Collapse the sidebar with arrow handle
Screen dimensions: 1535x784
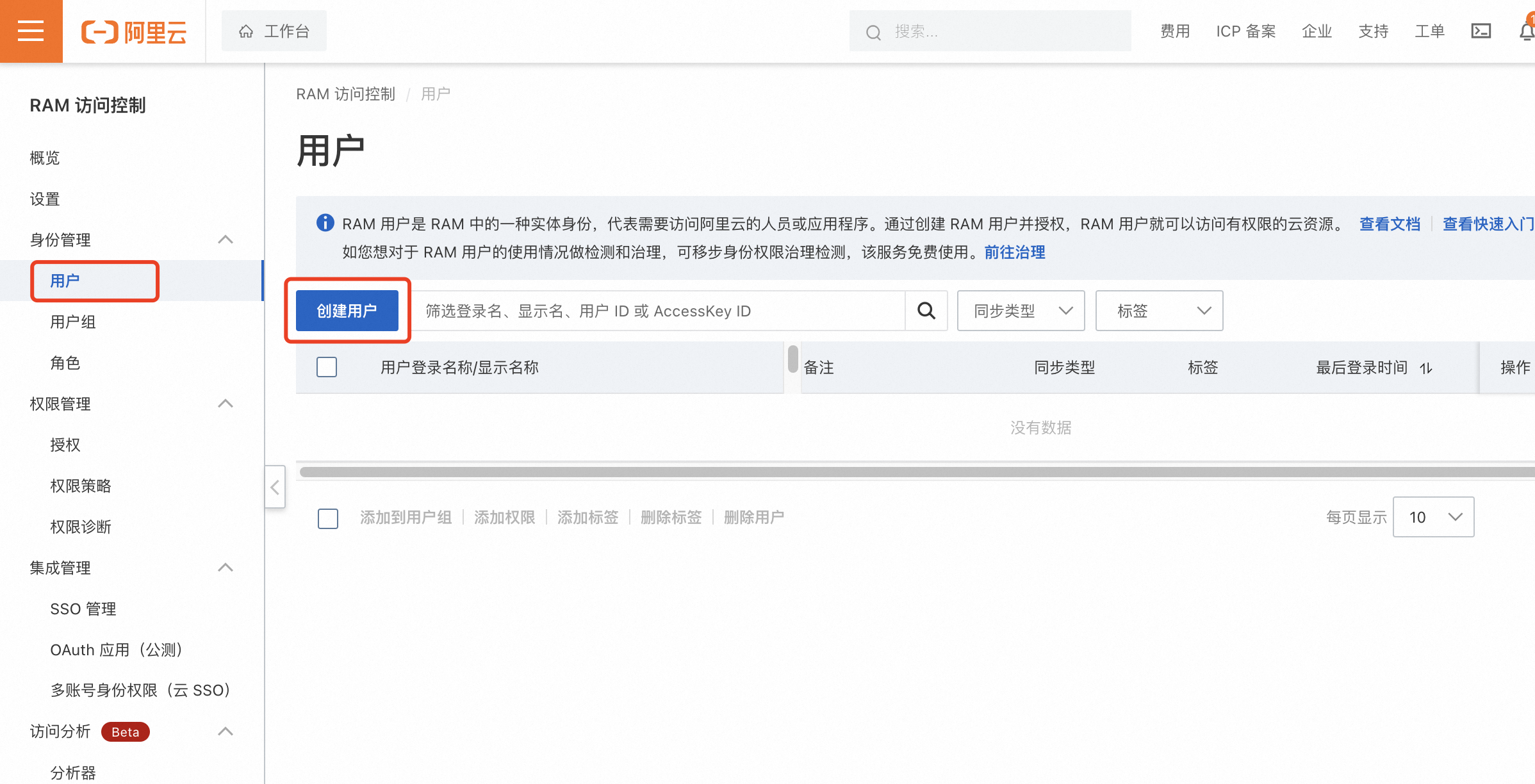coord(275,487)
